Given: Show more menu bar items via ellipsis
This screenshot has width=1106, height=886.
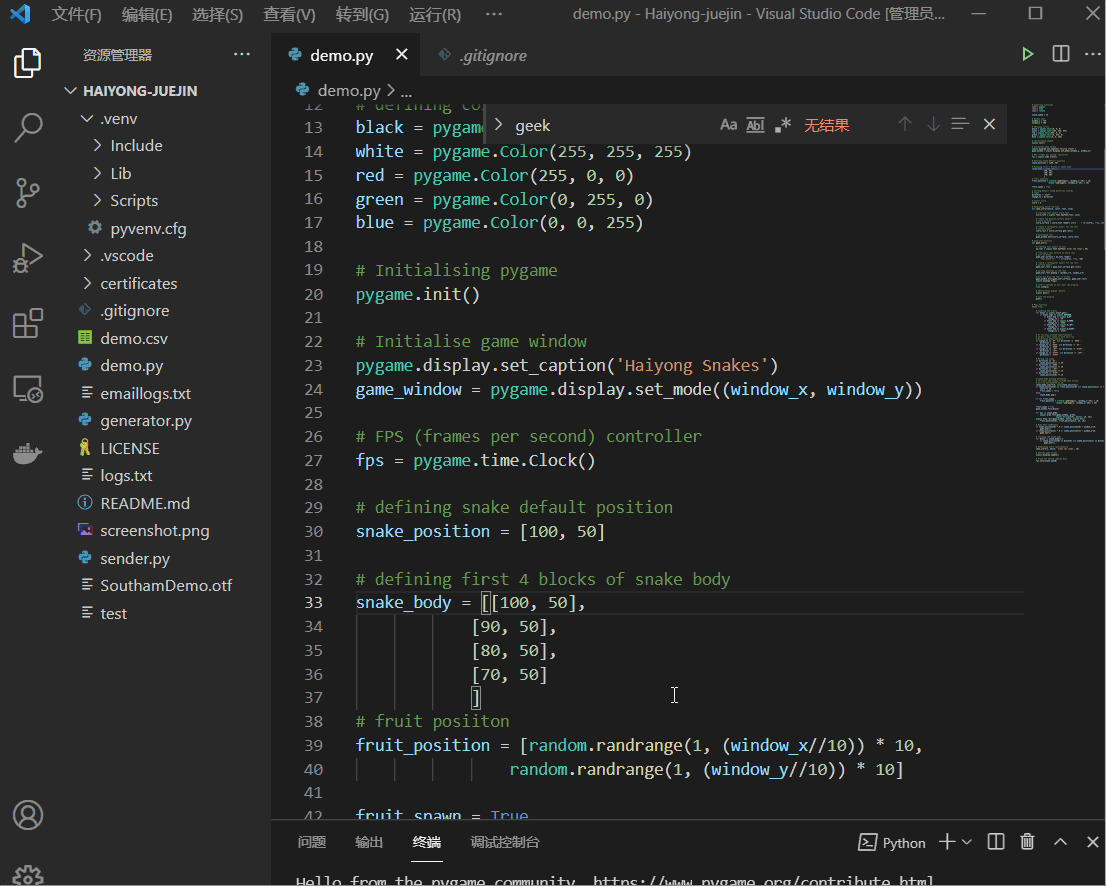Looking at the screenshot, I should click(494, 14).
